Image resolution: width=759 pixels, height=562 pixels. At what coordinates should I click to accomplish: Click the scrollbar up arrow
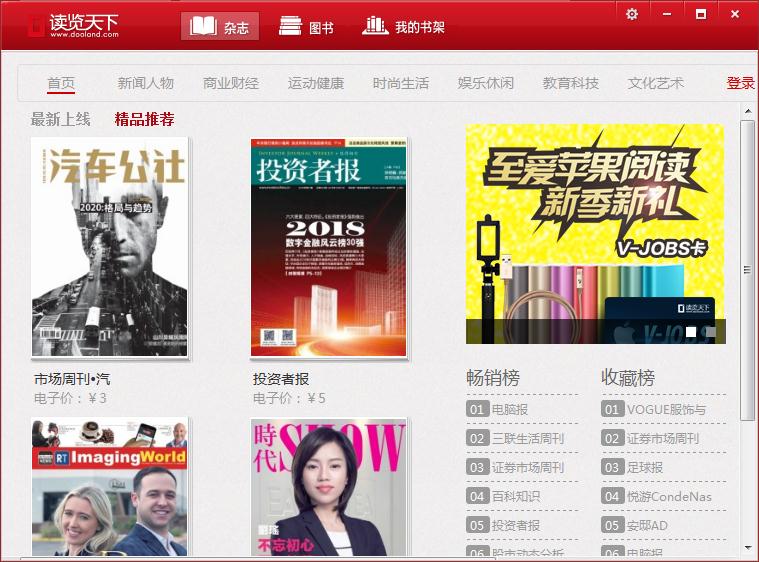tap(748, 111)
